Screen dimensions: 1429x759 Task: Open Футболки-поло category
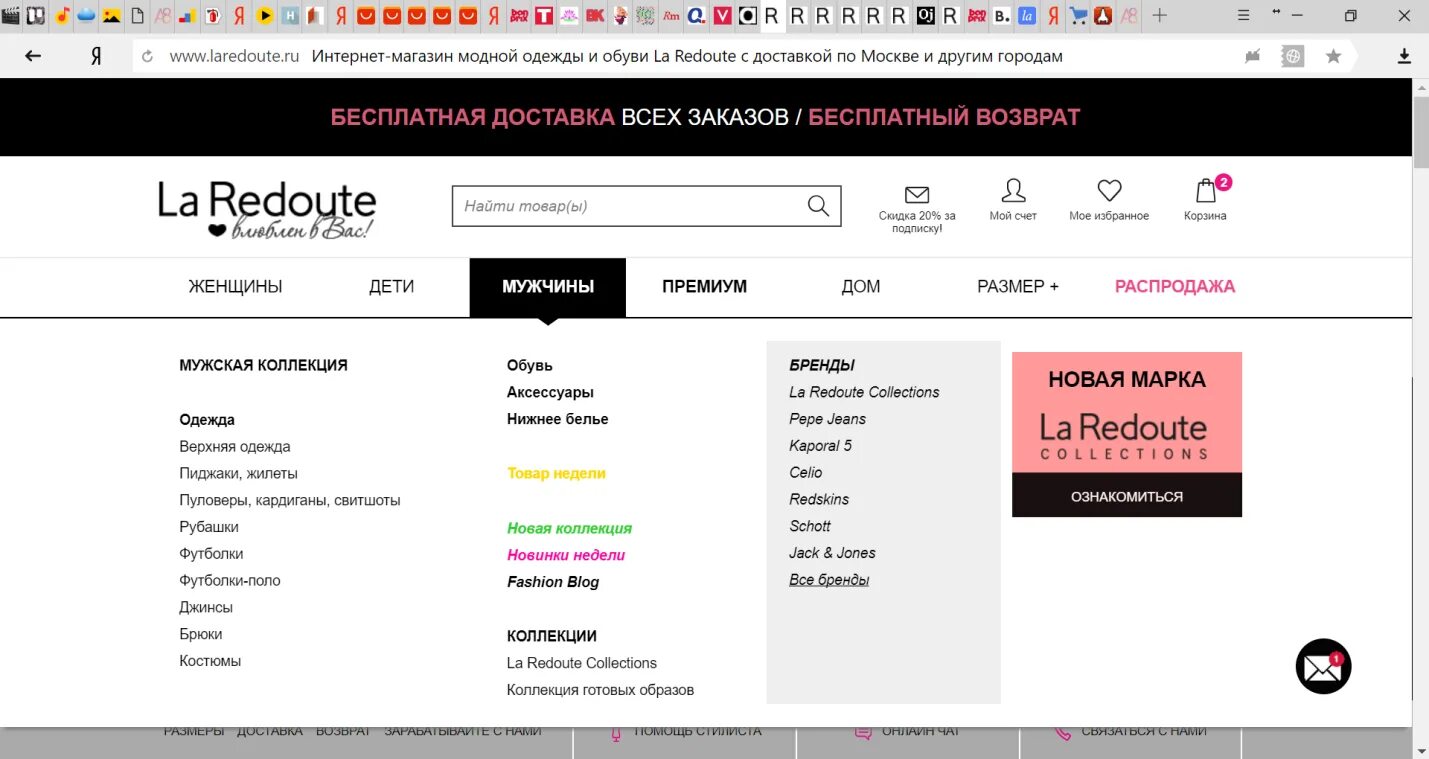click(230, 581)
